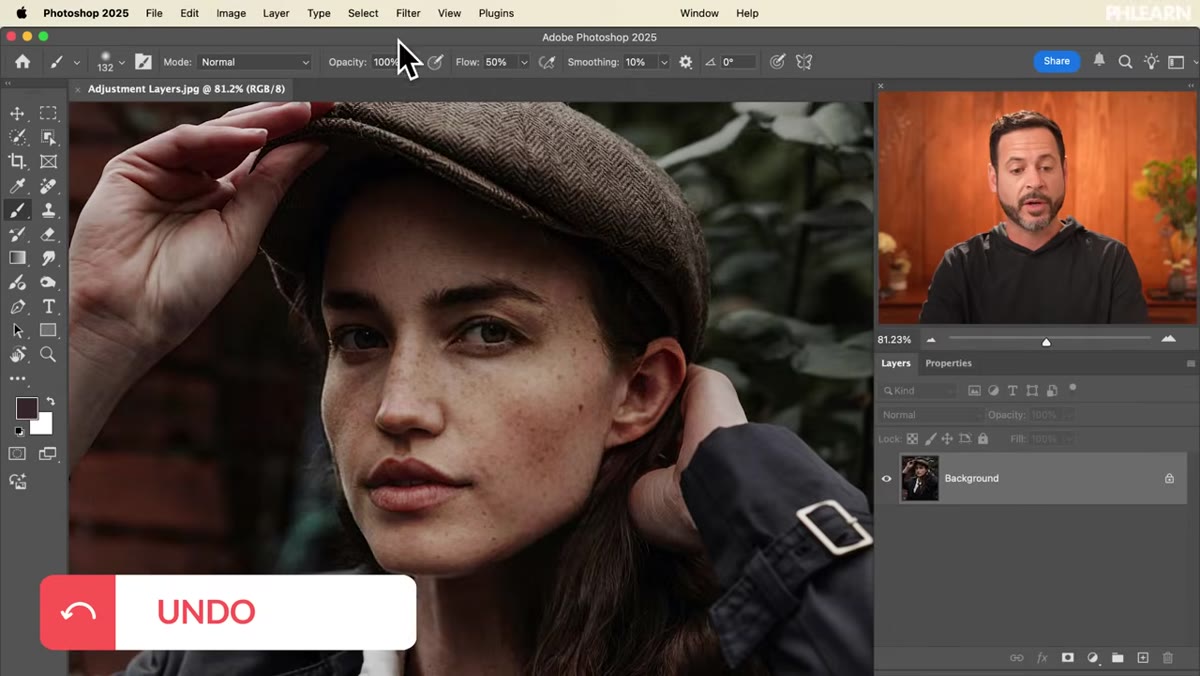
Task: Hide the Background layer with eye icon
Action: (886, 479)
